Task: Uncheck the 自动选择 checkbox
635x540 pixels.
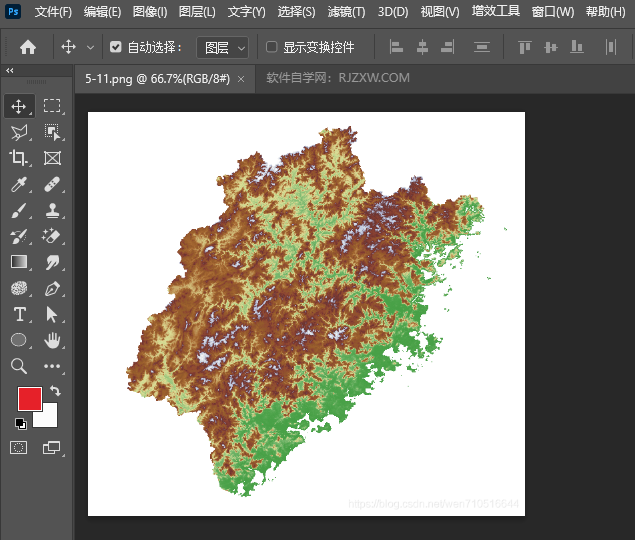Action: tap(115, 47)
